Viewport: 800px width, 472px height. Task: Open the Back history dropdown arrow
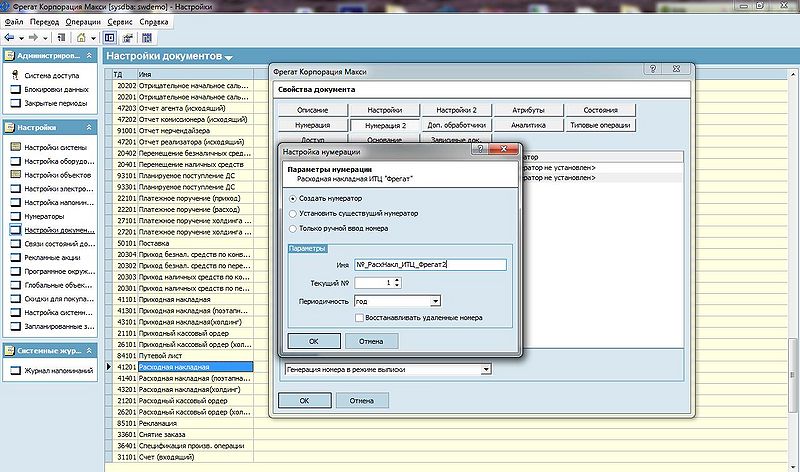[21, 38]
